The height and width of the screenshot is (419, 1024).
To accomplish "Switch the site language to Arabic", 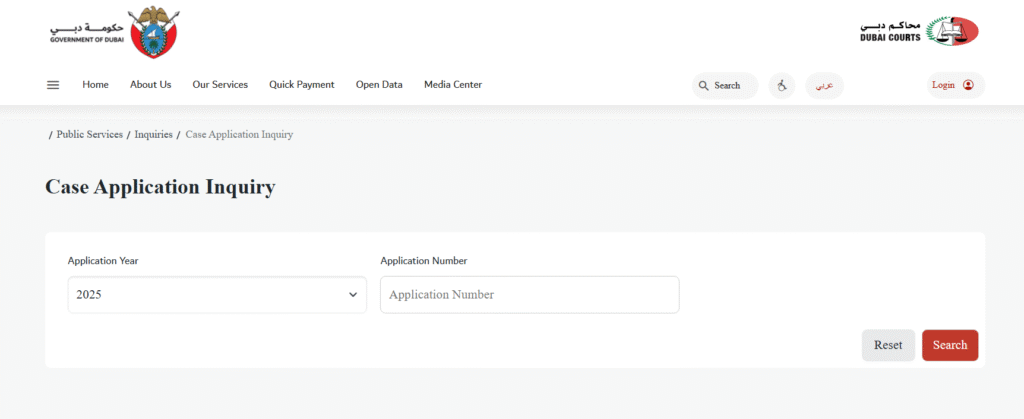I will (824, 86).
